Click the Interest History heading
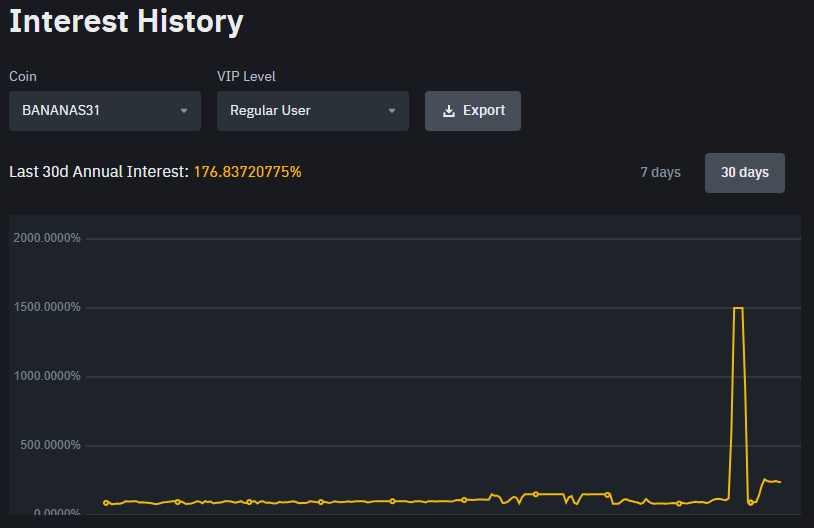The height and width of the screenshot is (528, 814). [126, 21]
